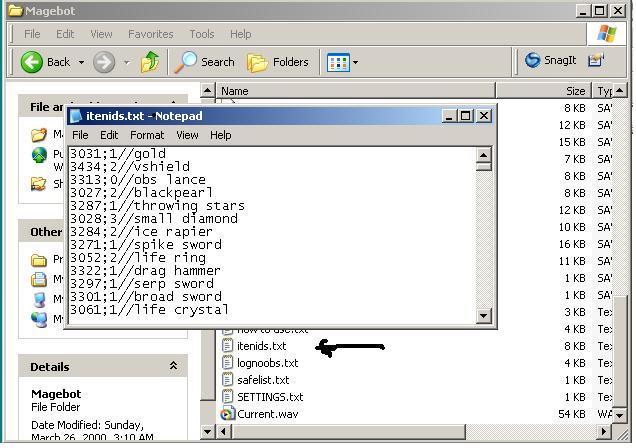The width and height of the screenshot is (636, 448).
Task: Click lognoobs.txt text file icon
Action: tap(227, 362)
